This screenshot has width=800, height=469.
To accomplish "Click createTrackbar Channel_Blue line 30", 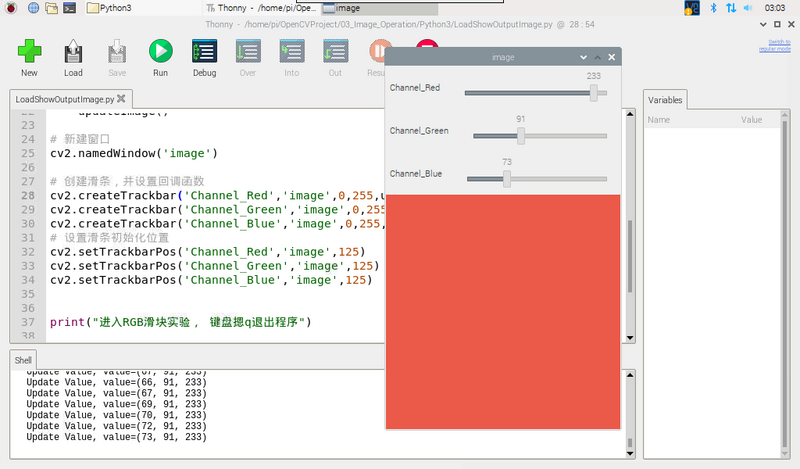I will [217, 224].
